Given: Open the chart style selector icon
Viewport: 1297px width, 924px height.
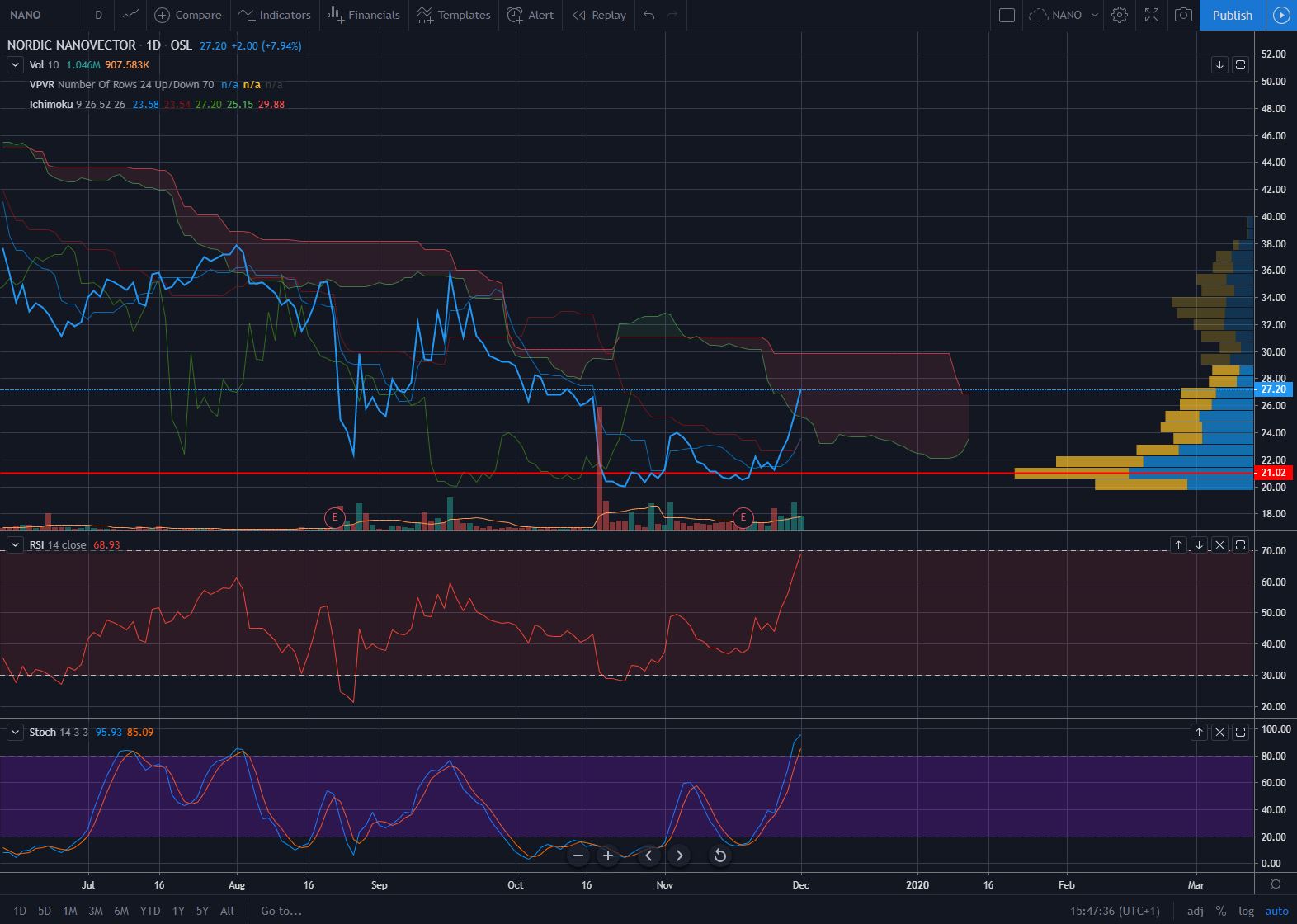Looking at the screenshot, I should (x=130, y=15).
